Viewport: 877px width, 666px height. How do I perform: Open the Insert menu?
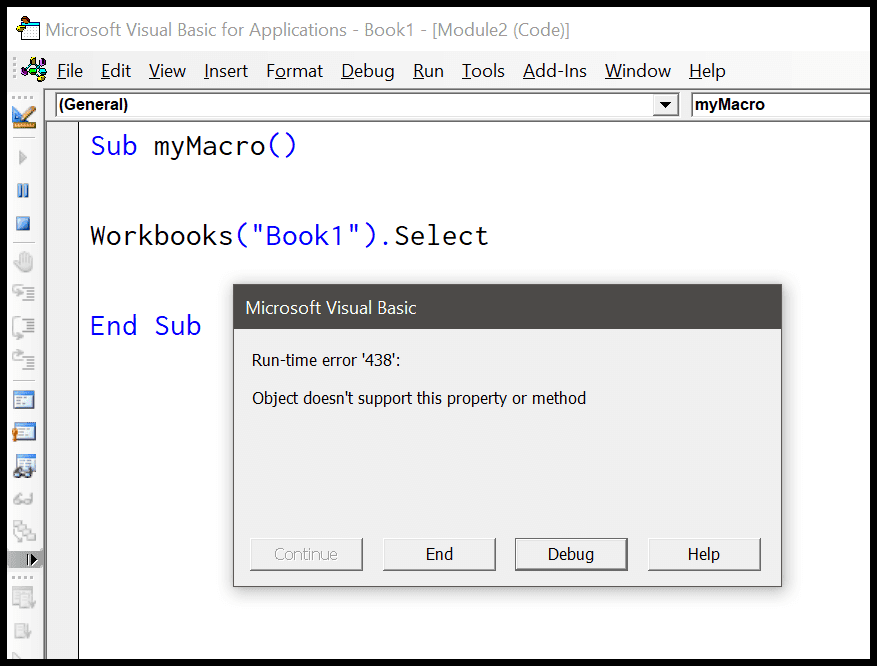click(225, 71)
